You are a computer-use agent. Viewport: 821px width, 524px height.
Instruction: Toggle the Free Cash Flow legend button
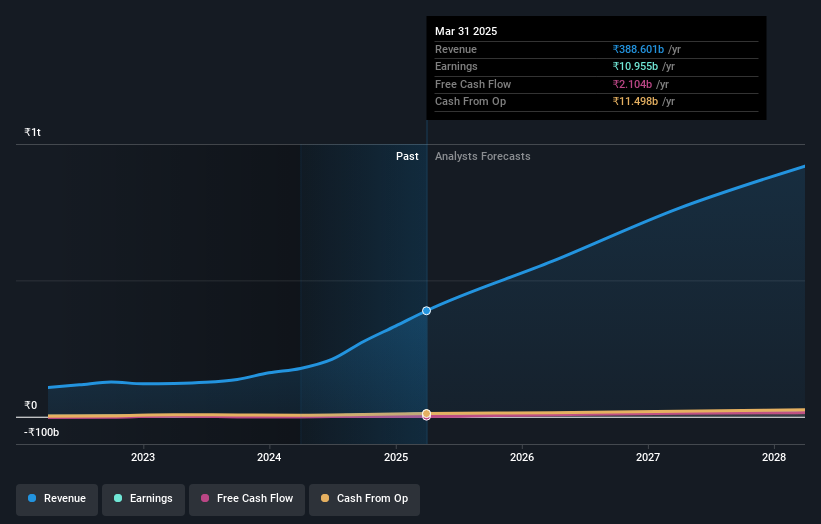pyautogui.click(x=247, y=498)
